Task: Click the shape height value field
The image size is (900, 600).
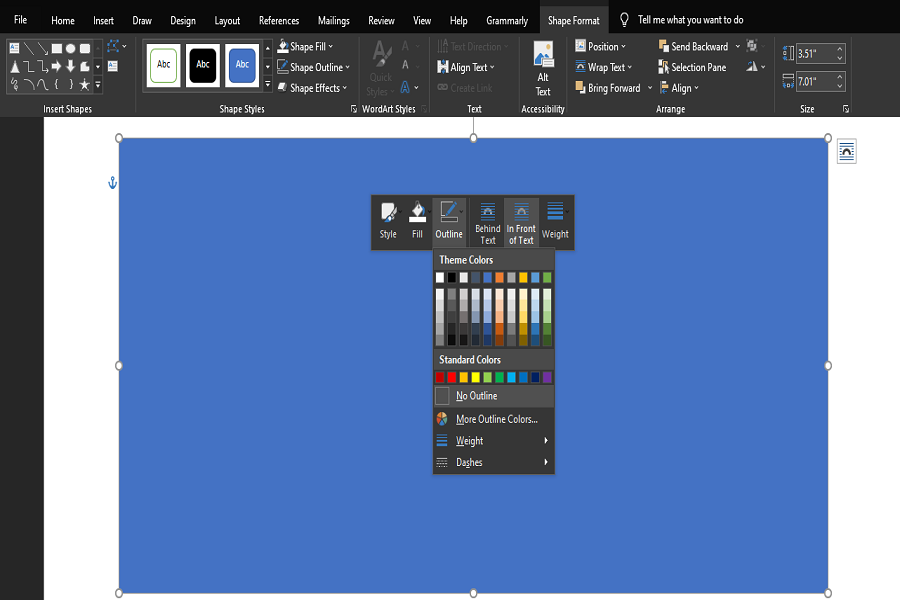Action: (812, 55)
